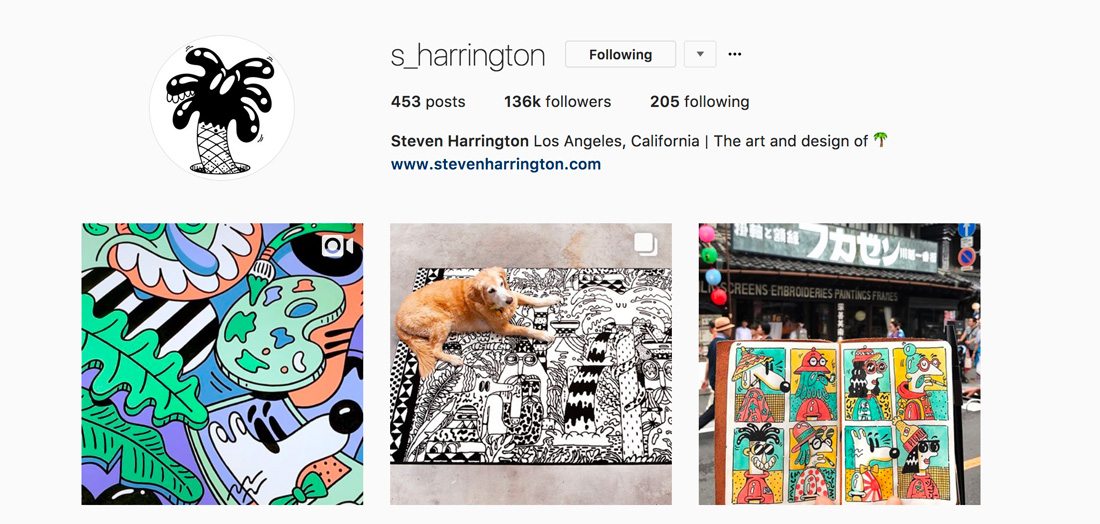The width and height of the screenshot is (1100, 524).
Task: Open the palm tree profile picture
Action: [x=222, y=109]
